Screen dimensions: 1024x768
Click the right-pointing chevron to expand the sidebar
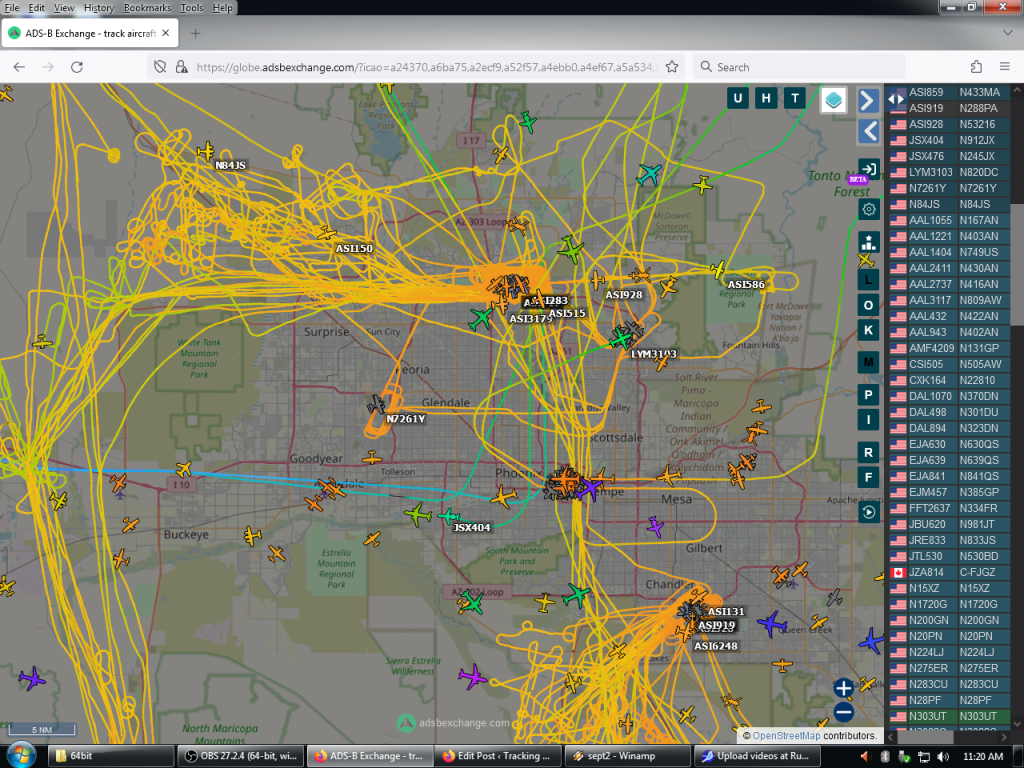click(868, 101)
